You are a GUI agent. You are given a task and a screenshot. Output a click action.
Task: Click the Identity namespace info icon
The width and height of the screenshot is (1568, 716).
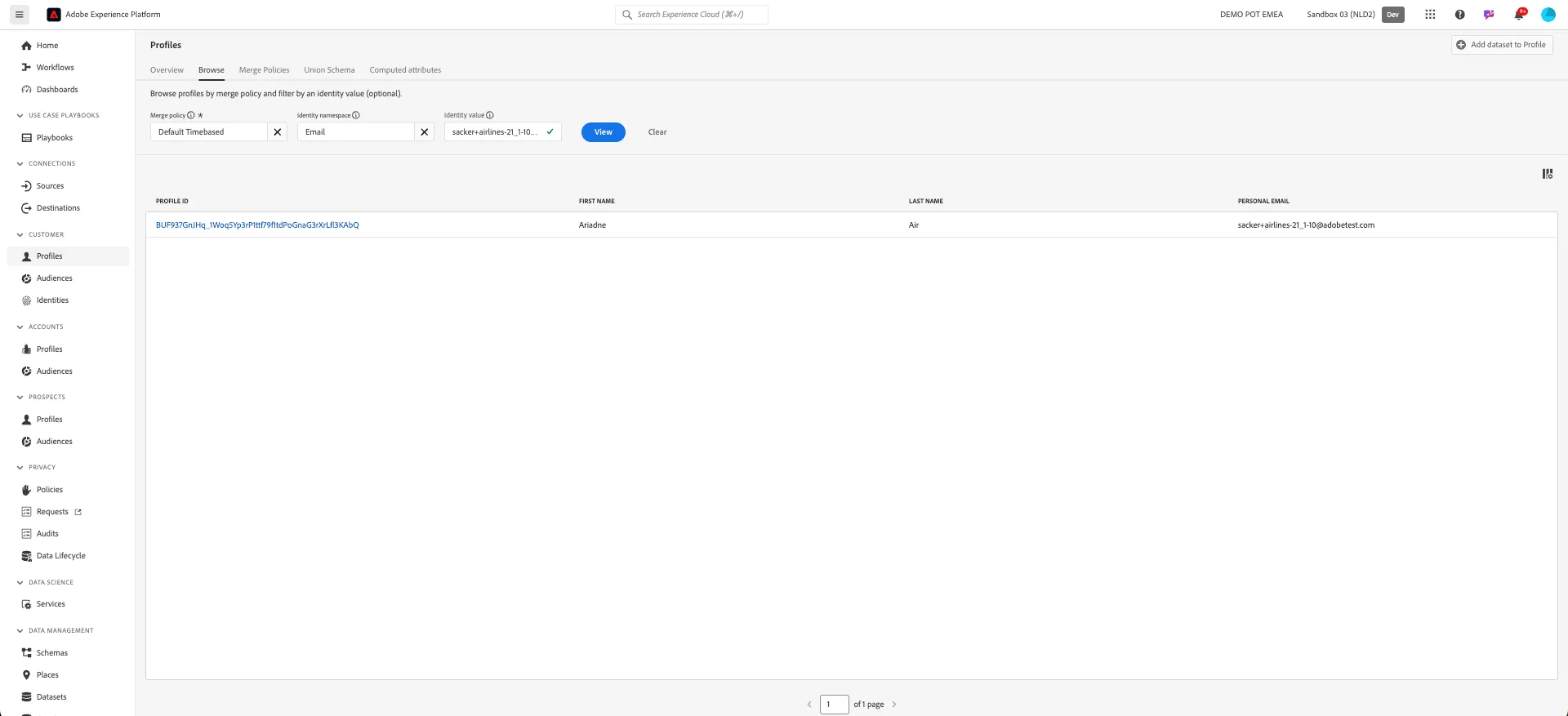[356, 115]
